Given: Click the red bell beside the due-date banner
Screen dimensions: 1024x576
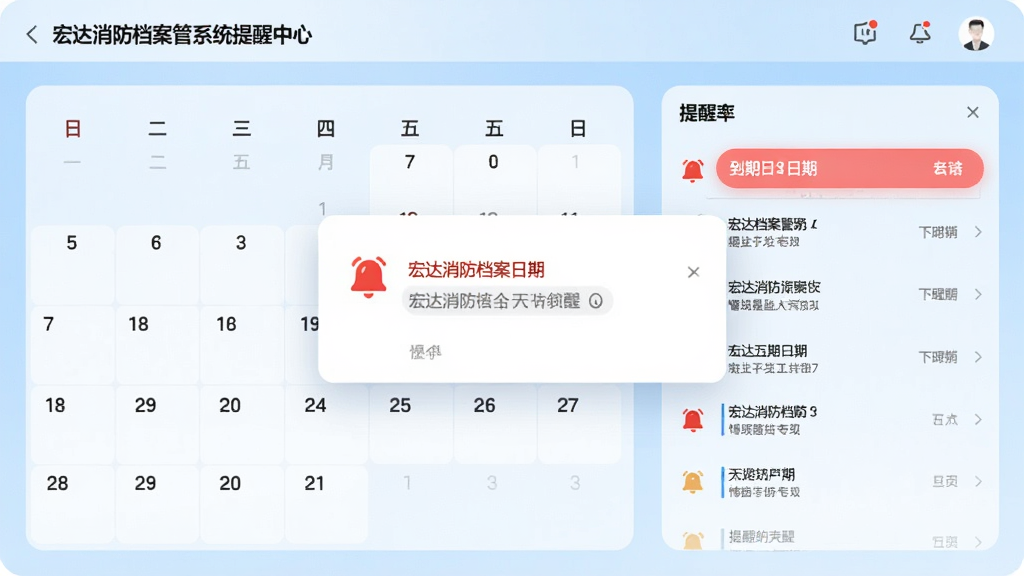Looking at the screenshot, I should (692, 170).
